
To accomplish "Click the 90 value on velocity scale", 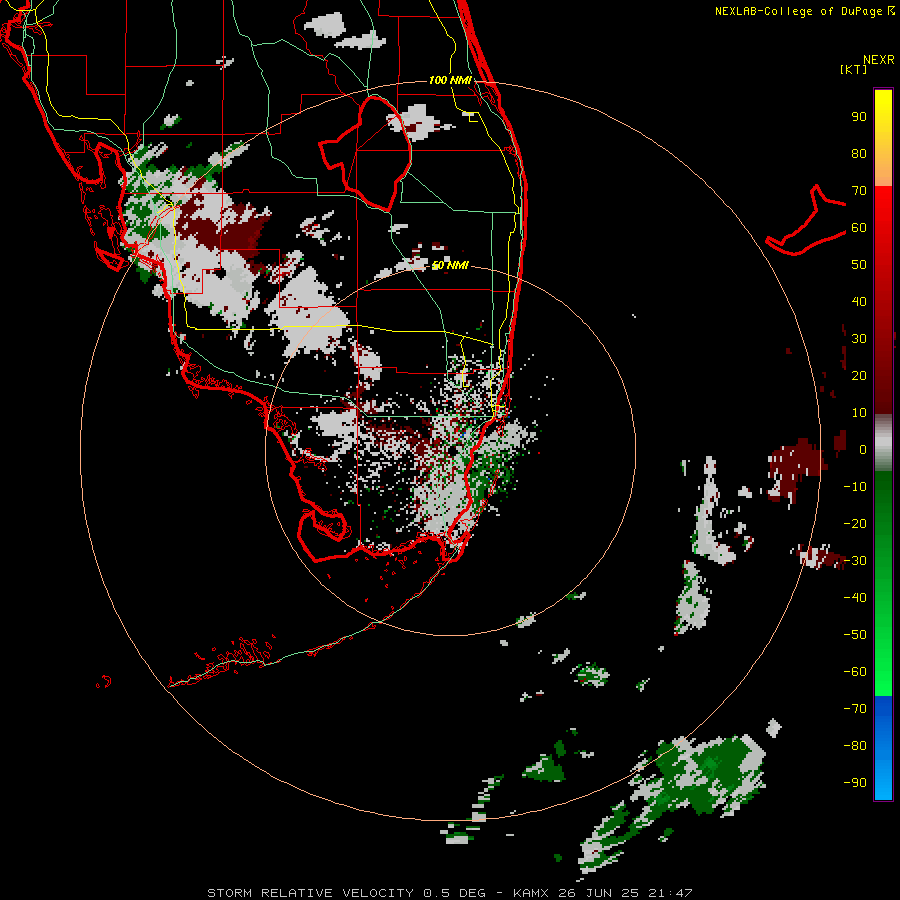I will [859, 117].
